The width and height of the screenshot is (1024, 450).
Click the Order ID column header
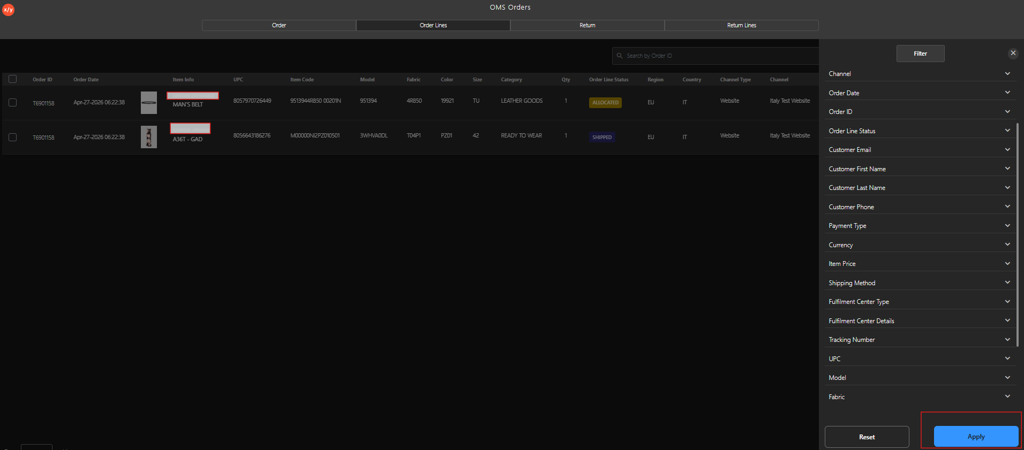pyautogui.click(x=42, y=80)
